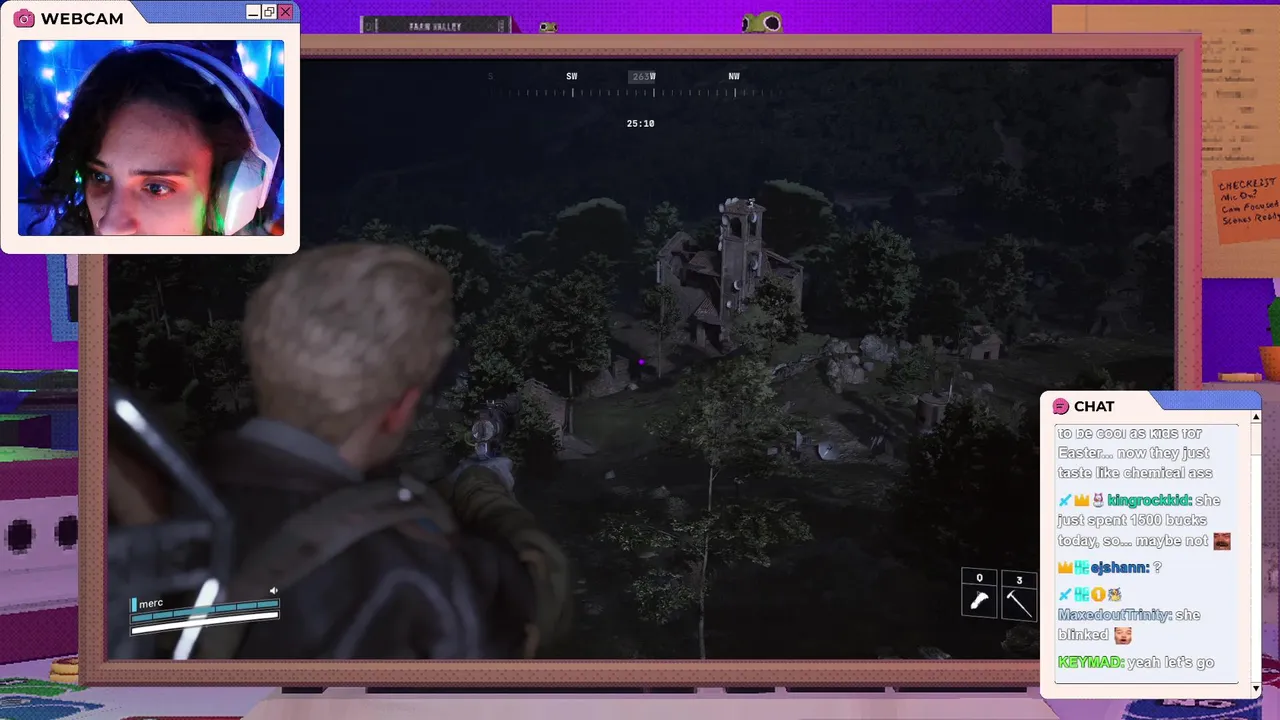Click the NW compass marker

pyautogui.click(x=734, y=76)
